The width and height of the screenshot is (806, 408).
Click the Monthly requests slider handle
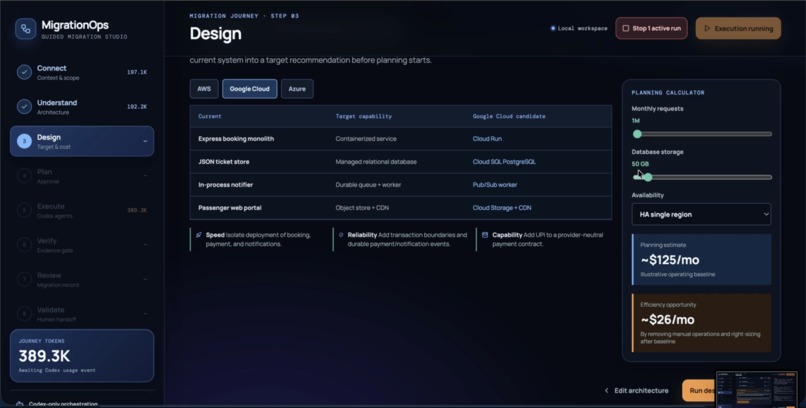click(637, 134)
